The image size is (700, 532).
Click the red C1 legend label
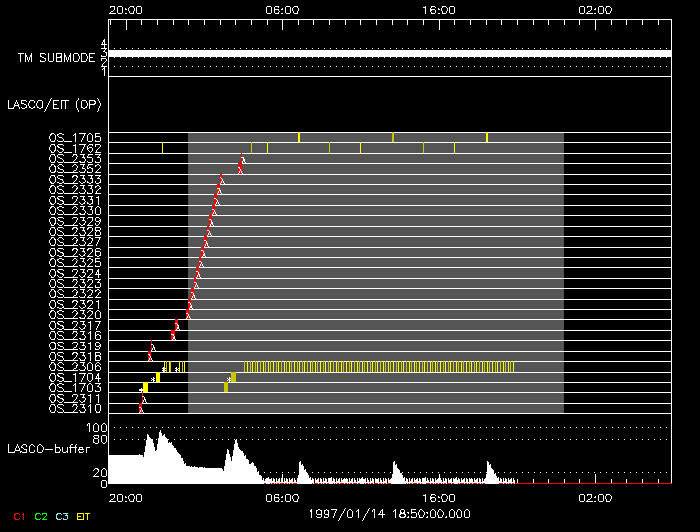(19, 516)
